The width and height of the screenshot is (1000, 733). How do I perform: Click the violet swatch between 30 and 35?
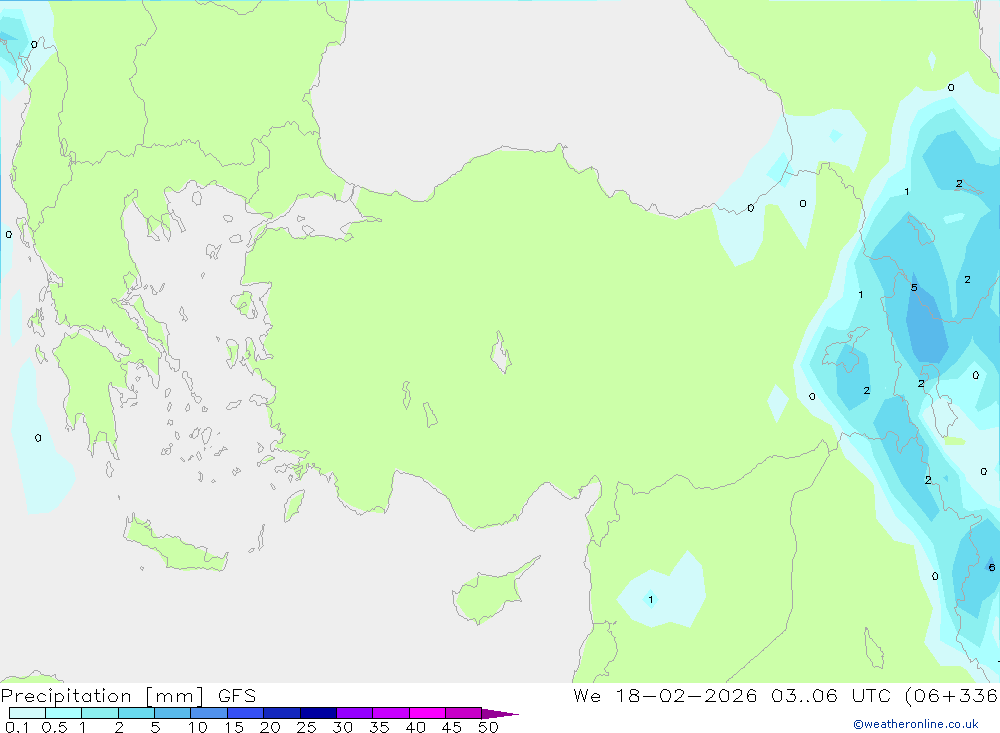(x=355, y=713)
